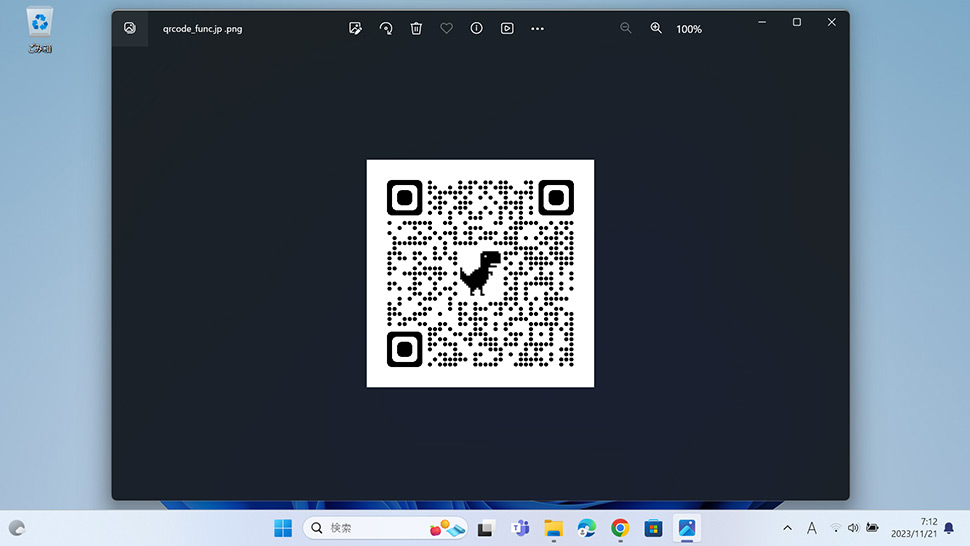Zoom in using the plus magnifier
Image resolution: width=970 pixels, height=546 pixels.
coord(656,28)
